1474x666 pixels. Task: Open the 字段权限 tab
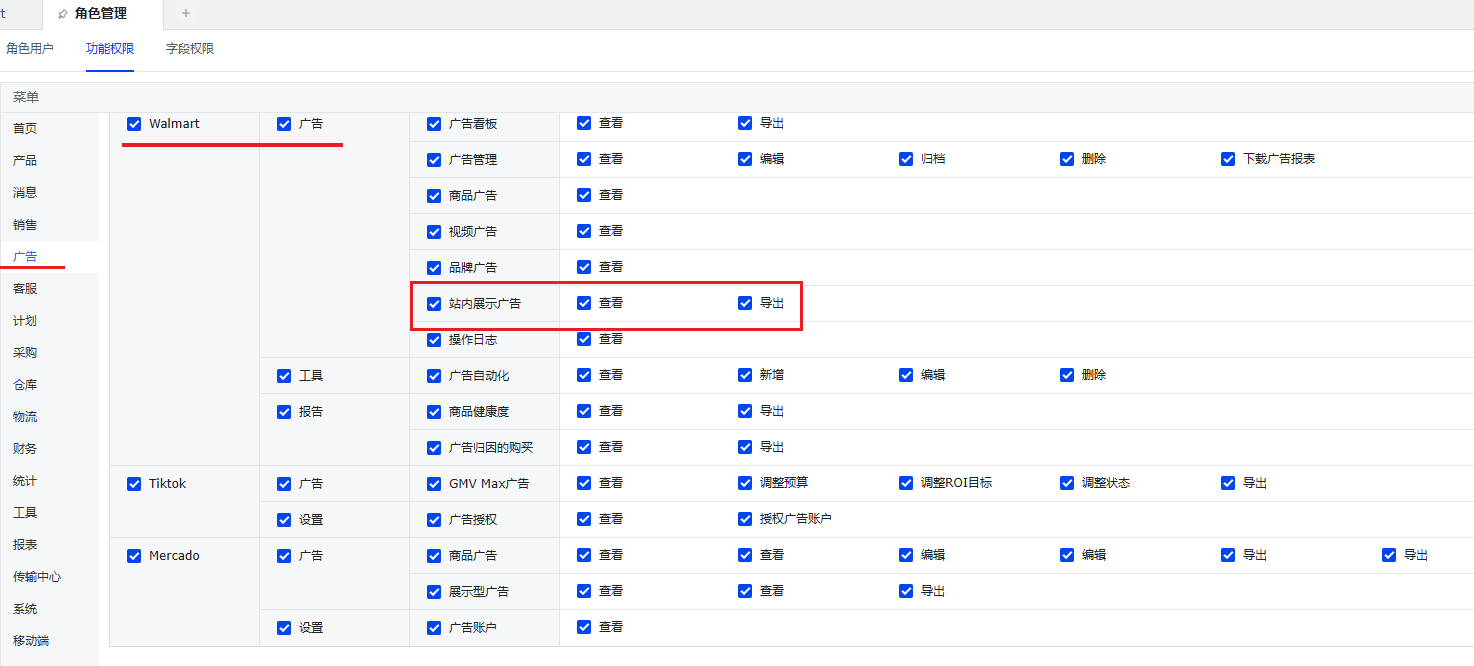pyautogui.click(x=190, y=49)
